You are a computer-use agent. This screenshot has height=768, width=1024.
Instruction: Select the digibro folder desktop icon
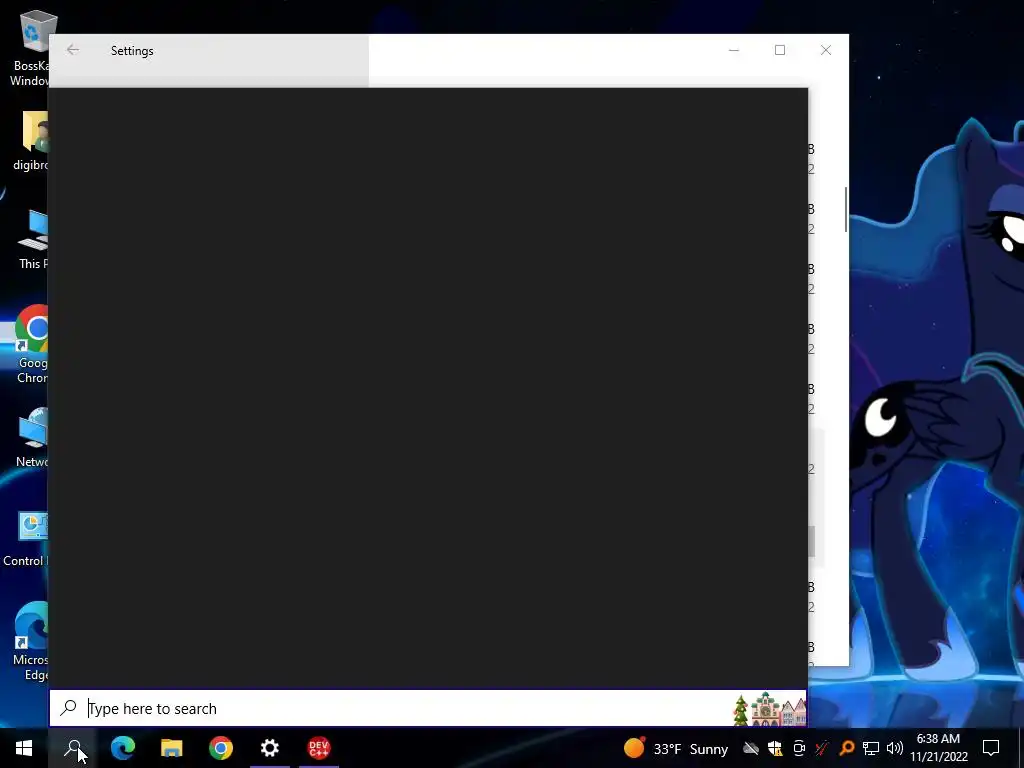(30, 140)
